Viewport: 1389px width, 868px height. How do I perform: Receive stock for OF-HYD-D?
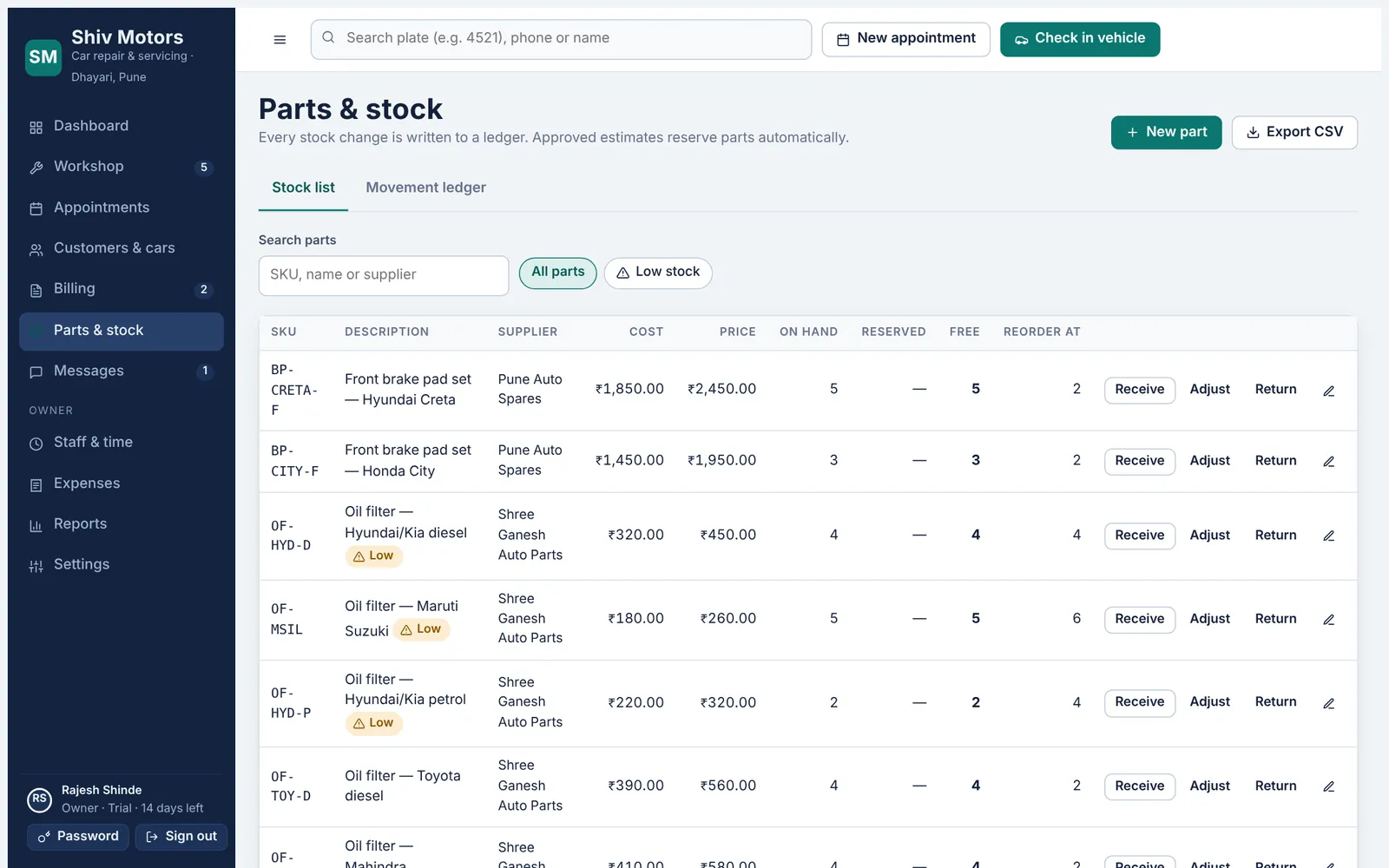1140,536
